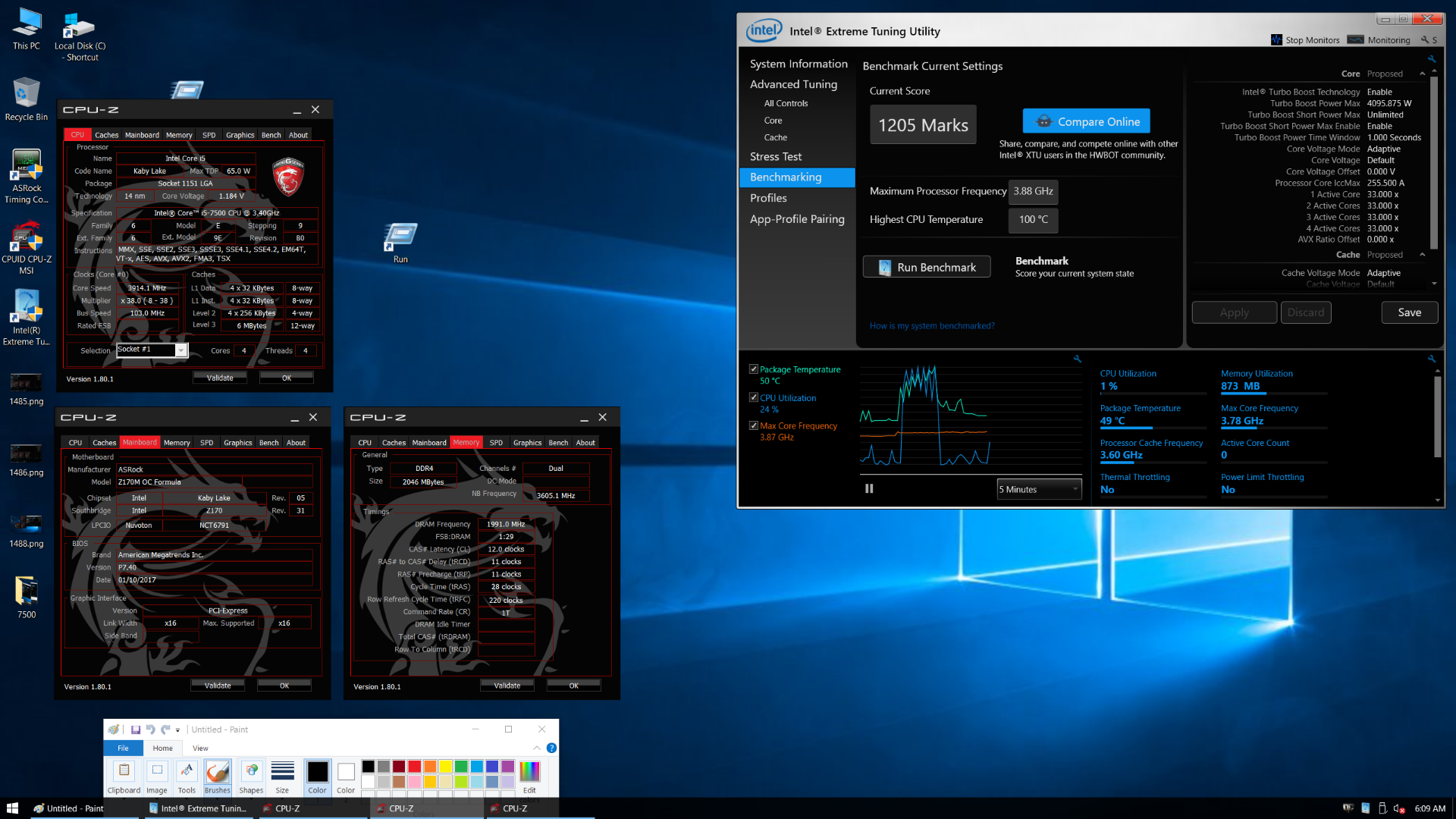Click OK in Memory CPU-Z window
This screenshot has width=1456, height=819.
(x=573, y=686)
